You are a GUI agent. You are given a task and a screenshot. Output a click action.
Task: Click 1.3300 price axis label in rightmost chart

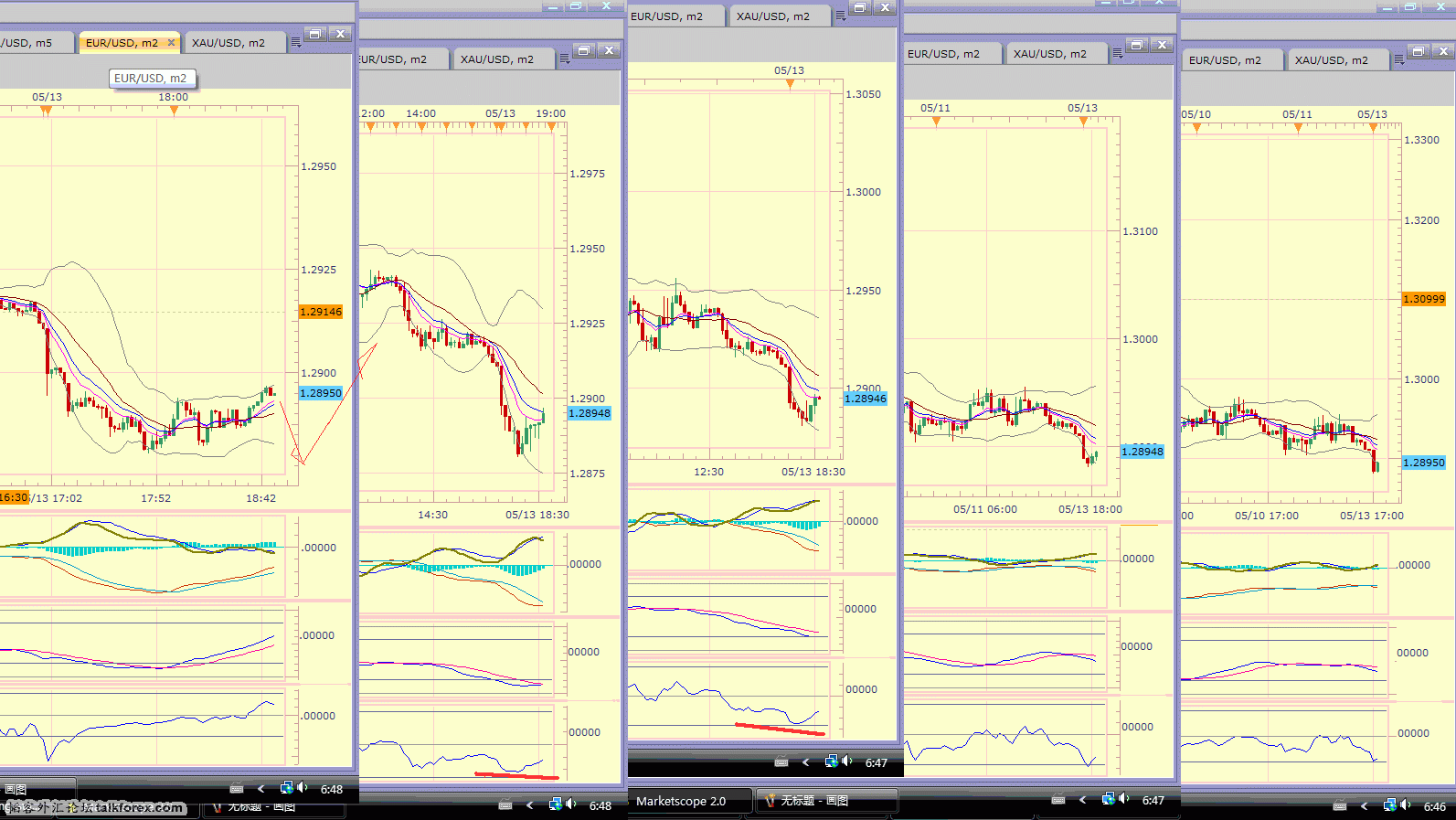tap(1421, 140)
